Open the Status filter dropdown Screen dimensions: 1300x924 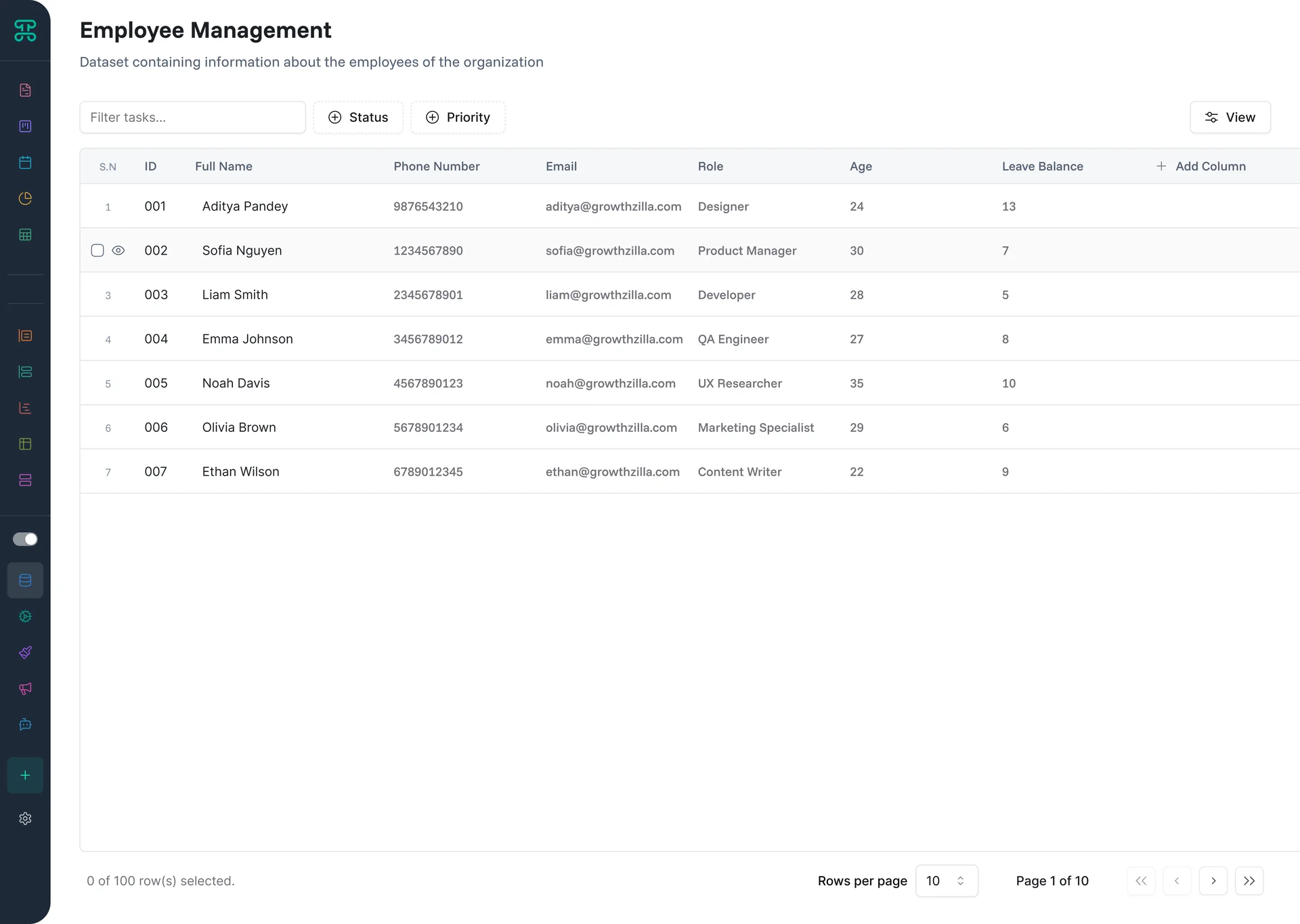click(x=358, y=117)
